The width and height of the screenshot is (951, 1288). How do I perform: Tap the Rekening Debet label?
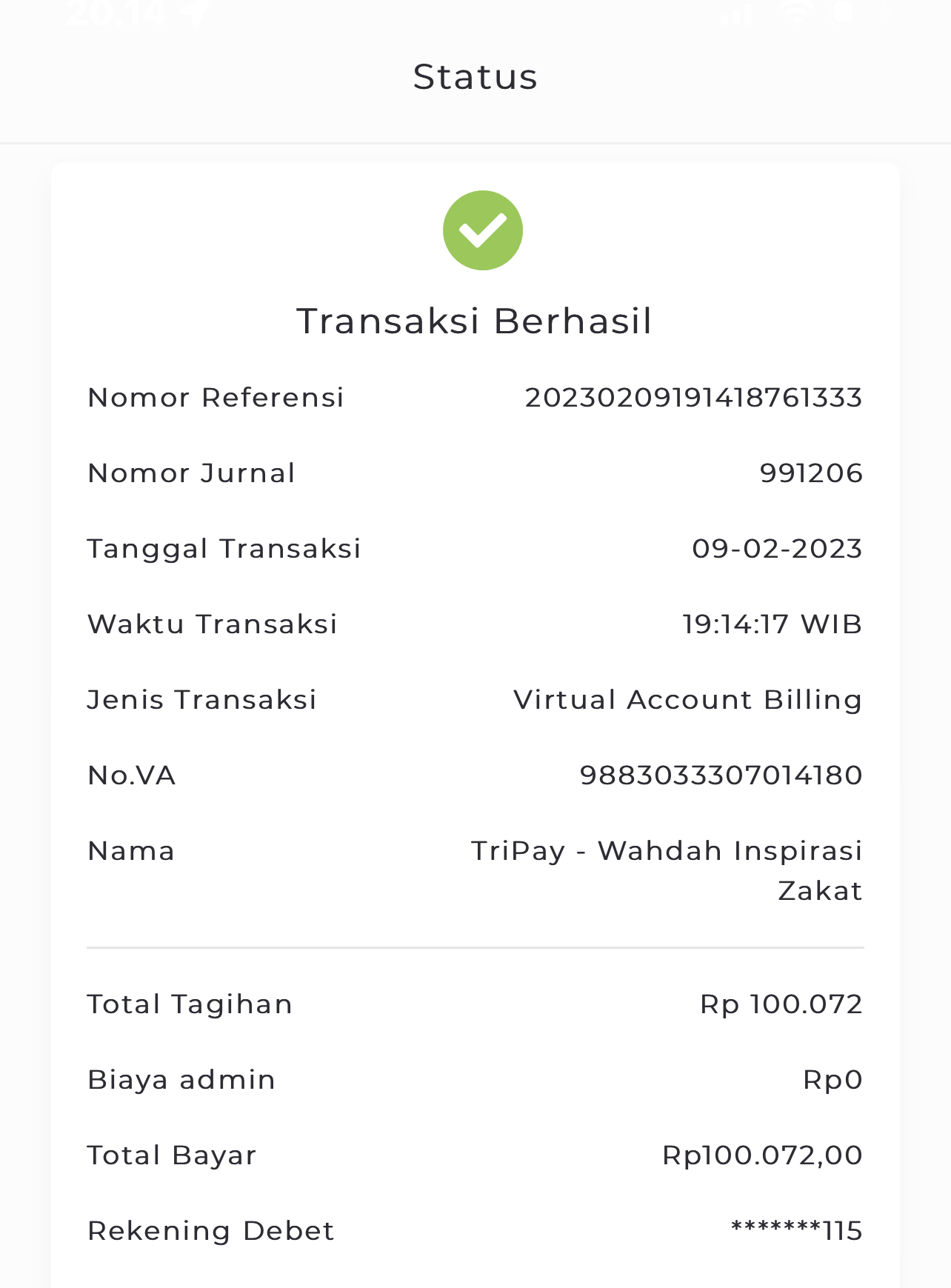[211, 1231]
